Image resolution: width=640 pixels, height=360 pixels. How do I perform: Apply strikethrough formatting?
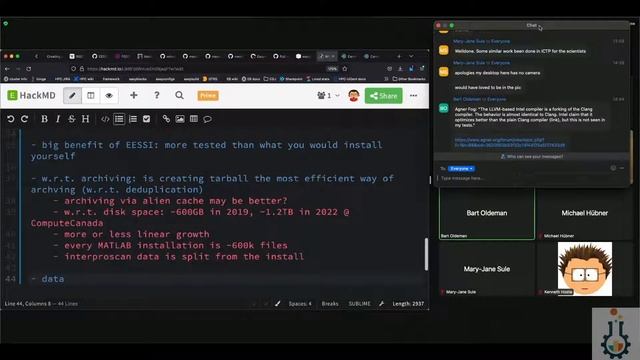pyautogui.click(x=71, y=119)
